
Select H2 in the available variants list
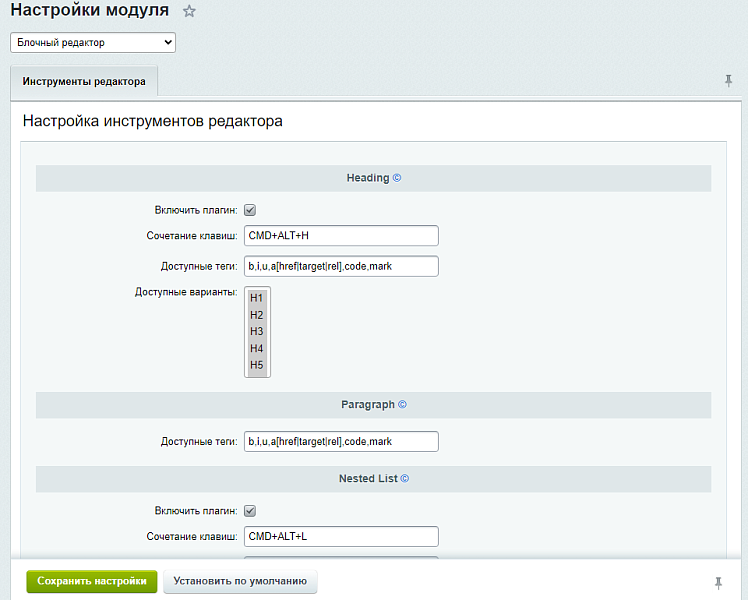tap(257, 315)
